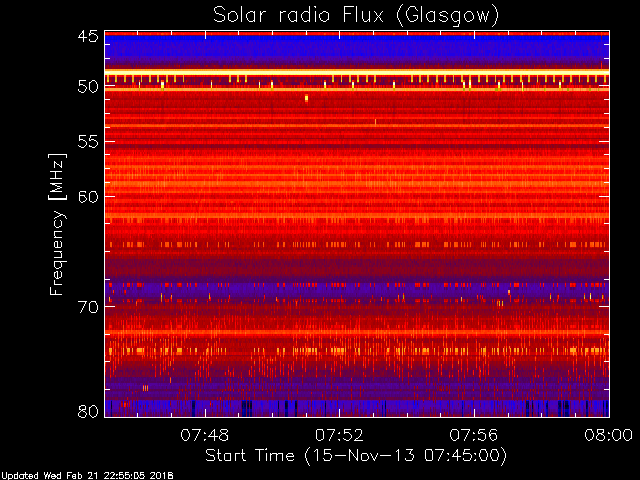The image size is (640, 480).
Task: Select the '70' frequency axis label
Action: pyautogui.click(x=88, y=307)
